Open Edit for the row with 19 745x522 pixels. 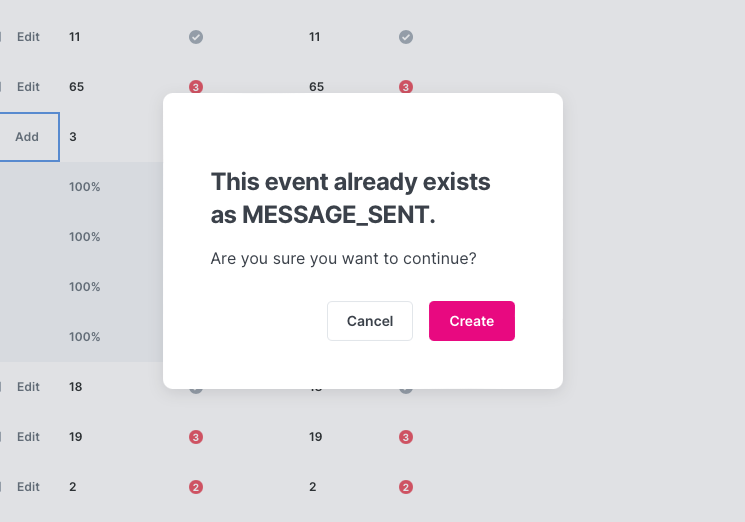point(28,437)
